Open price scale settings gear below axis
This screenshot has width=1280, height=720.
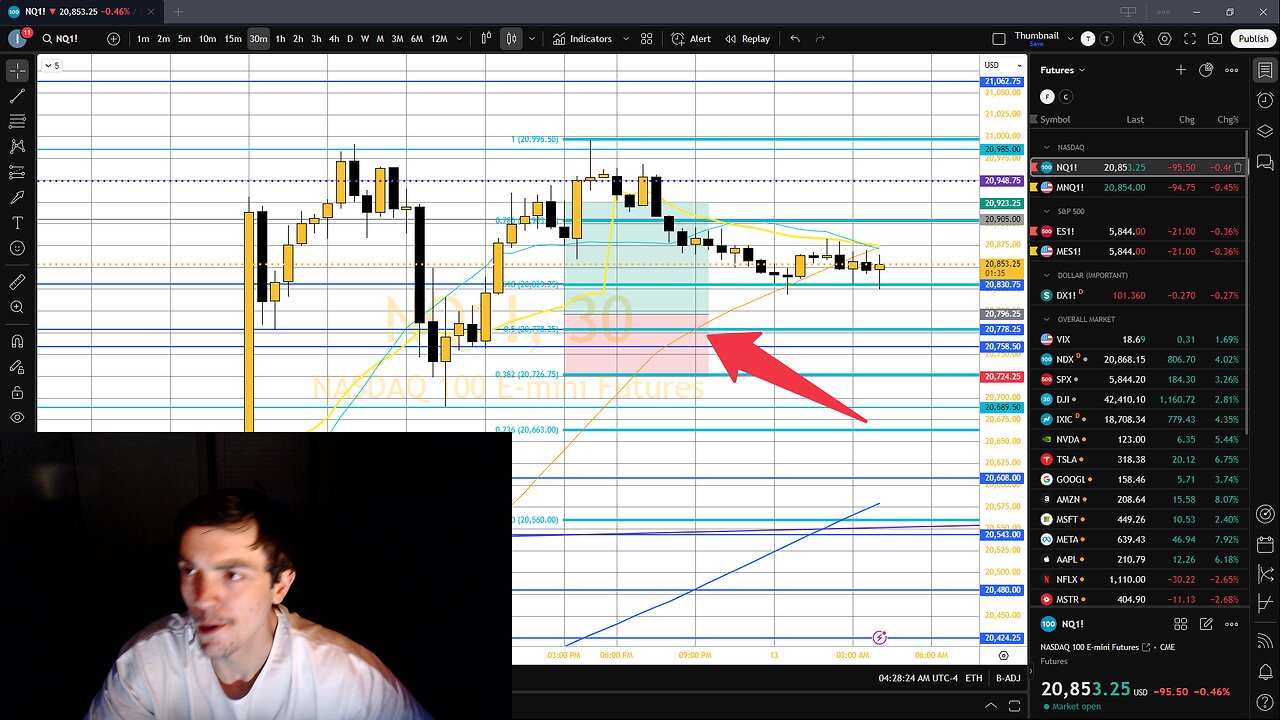(x=1003, y=655)
